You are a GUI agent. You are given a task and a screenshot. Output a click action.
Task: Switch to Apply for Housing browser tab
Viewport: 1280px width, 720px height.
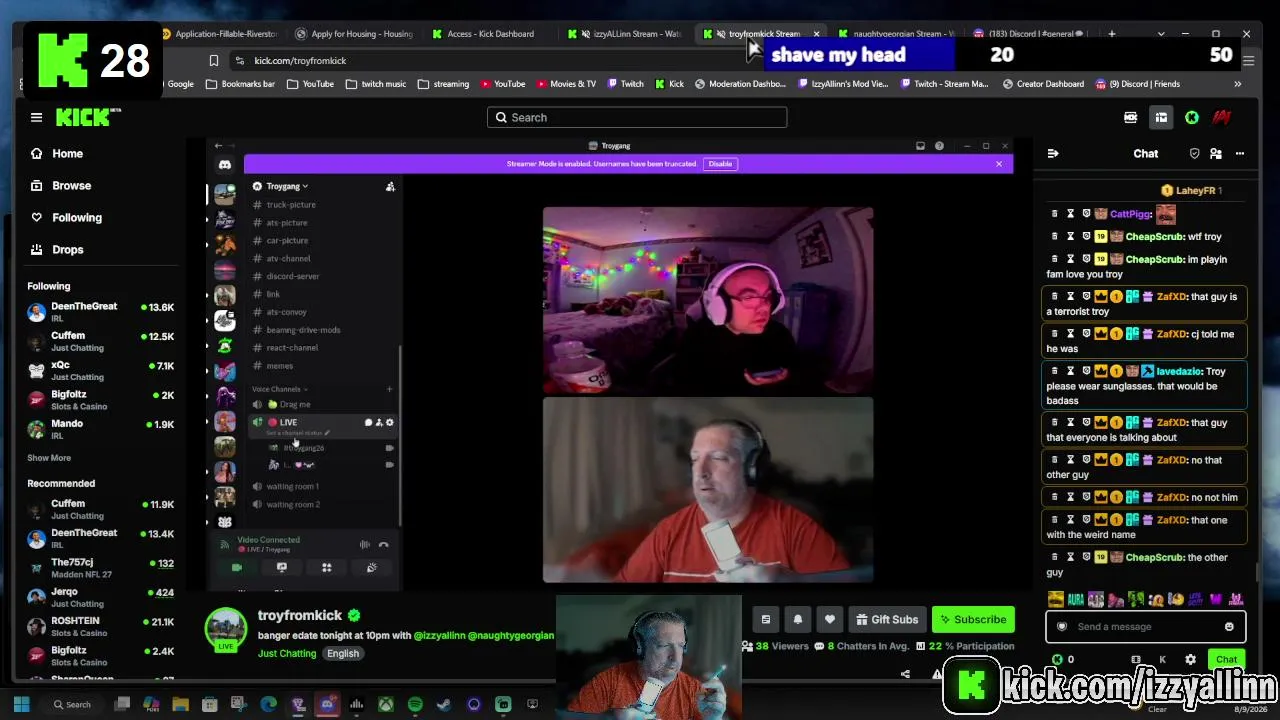354,34
